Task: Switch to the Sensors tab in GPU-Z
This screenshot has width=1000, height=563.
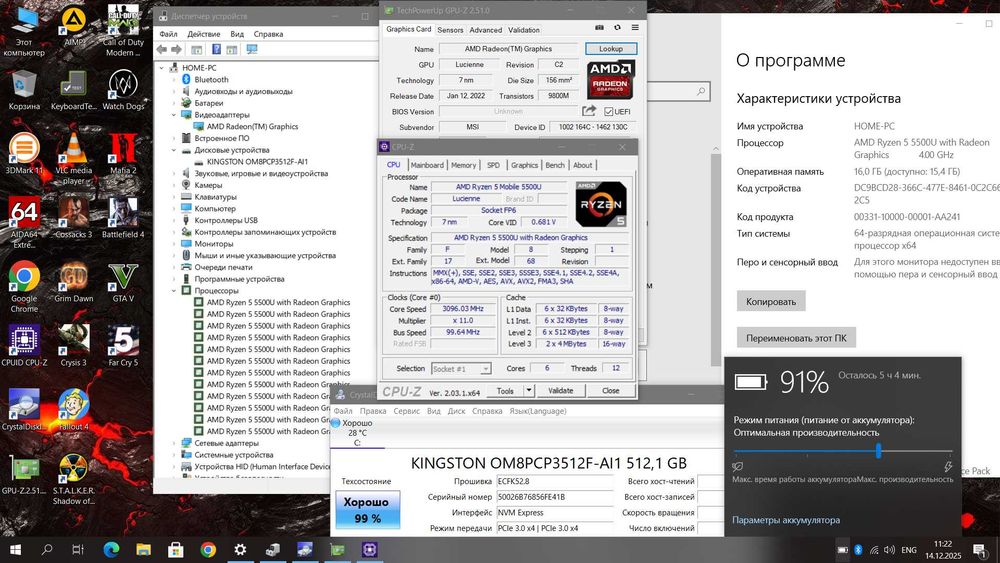Action: (450, 30)
